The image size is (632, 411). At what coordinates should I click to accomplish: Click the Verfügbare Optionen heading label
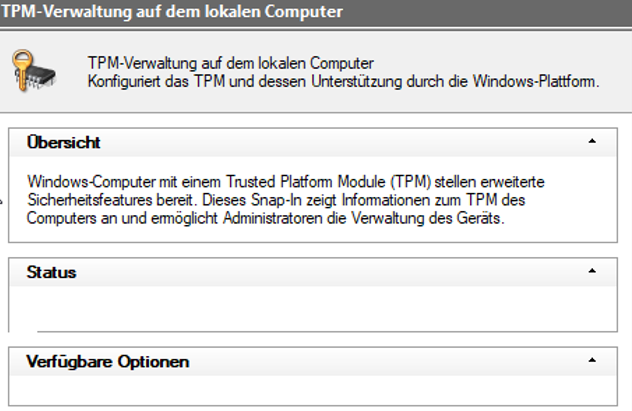[108, 360]
